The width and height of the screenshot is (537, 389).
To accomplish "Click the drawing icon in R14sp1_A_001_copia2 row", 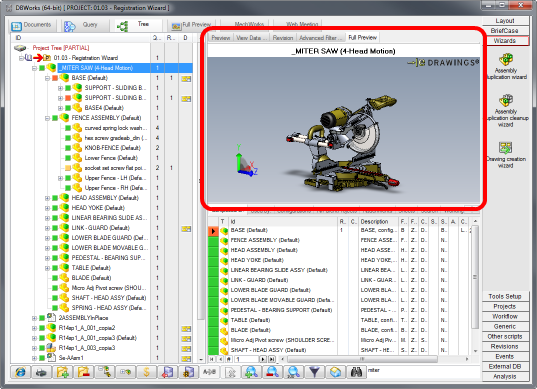I will pos(186,328).
